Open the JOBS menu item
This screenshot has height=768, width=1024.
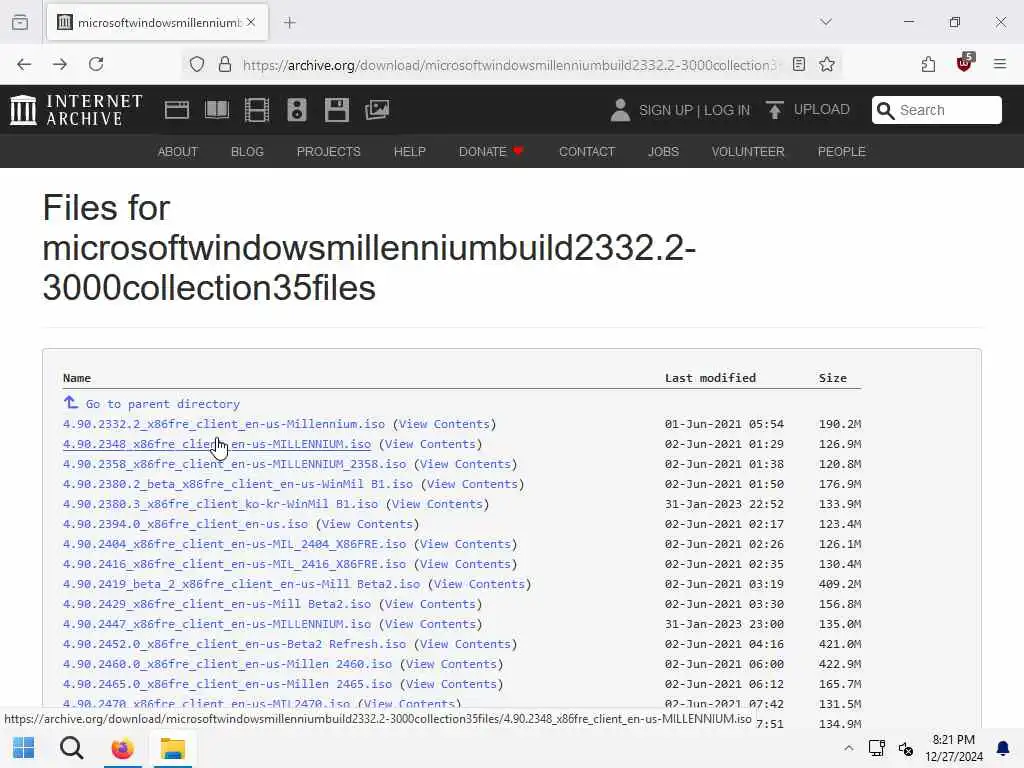click(663, 152)
